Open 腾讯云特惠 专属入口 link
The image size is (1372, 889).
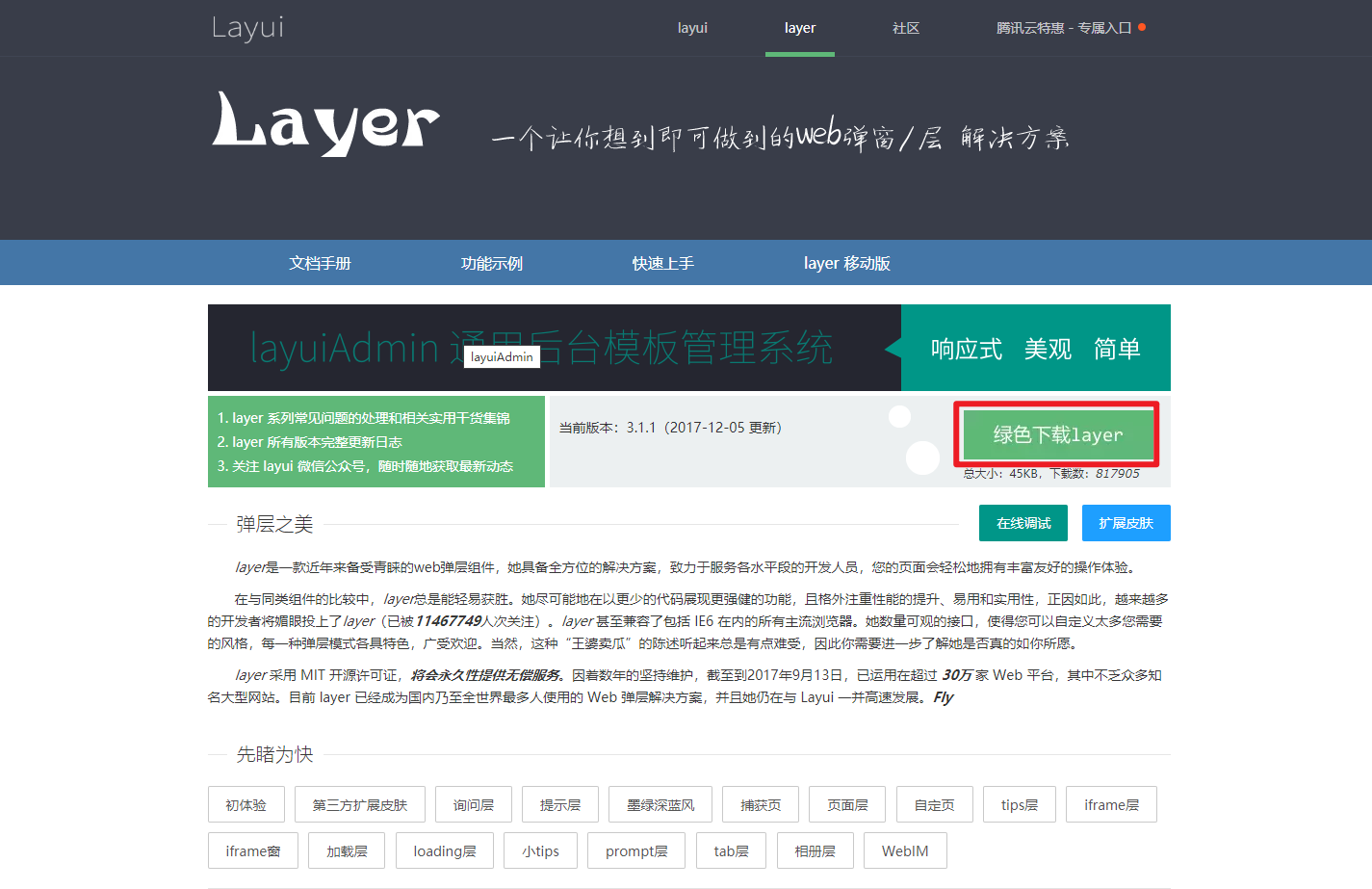1064,28
